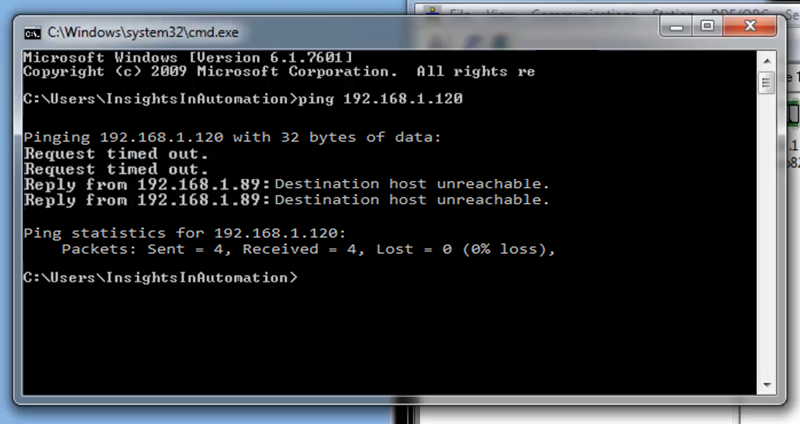
Task: Maximize the cmd.exe window
Action: [x=707, y=26]
